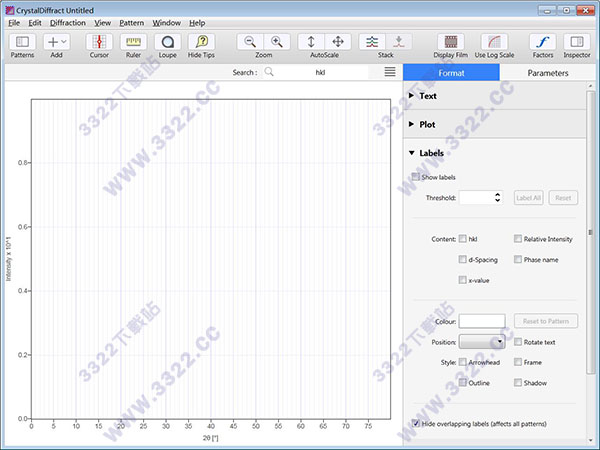Check the Relative Intensity content option

point(518,239)
